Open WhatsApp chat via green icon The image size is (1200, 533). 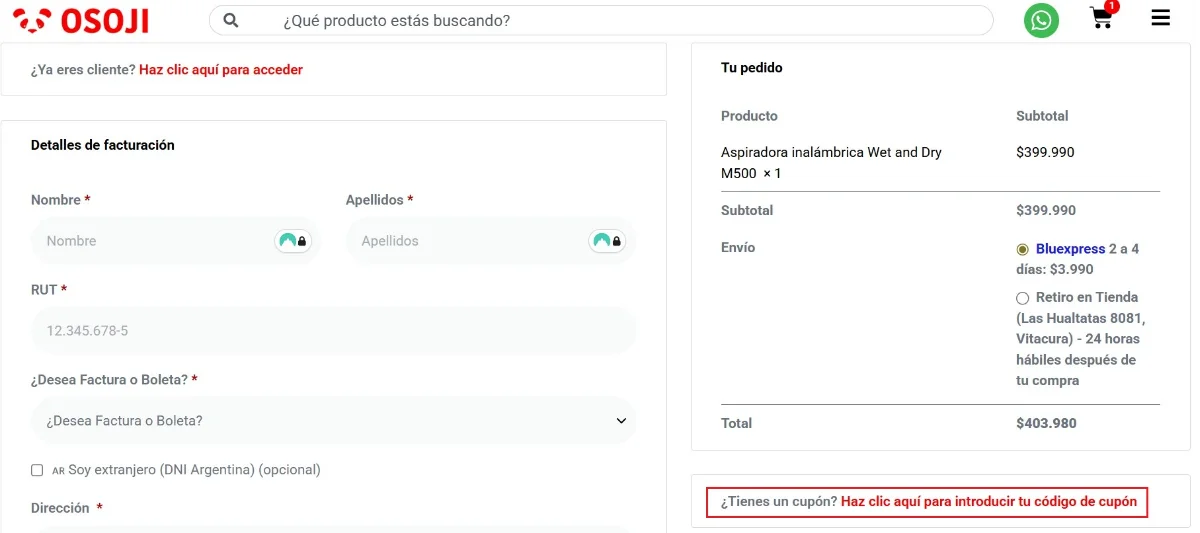pos(1041,20)
